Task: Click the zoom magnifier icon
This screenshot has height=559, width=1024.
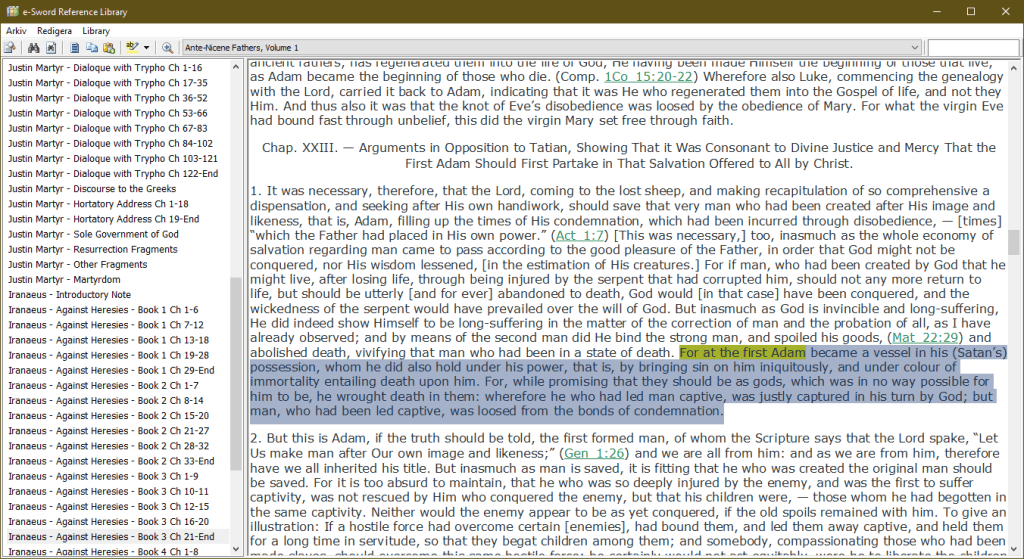Action: pos(167,47)
